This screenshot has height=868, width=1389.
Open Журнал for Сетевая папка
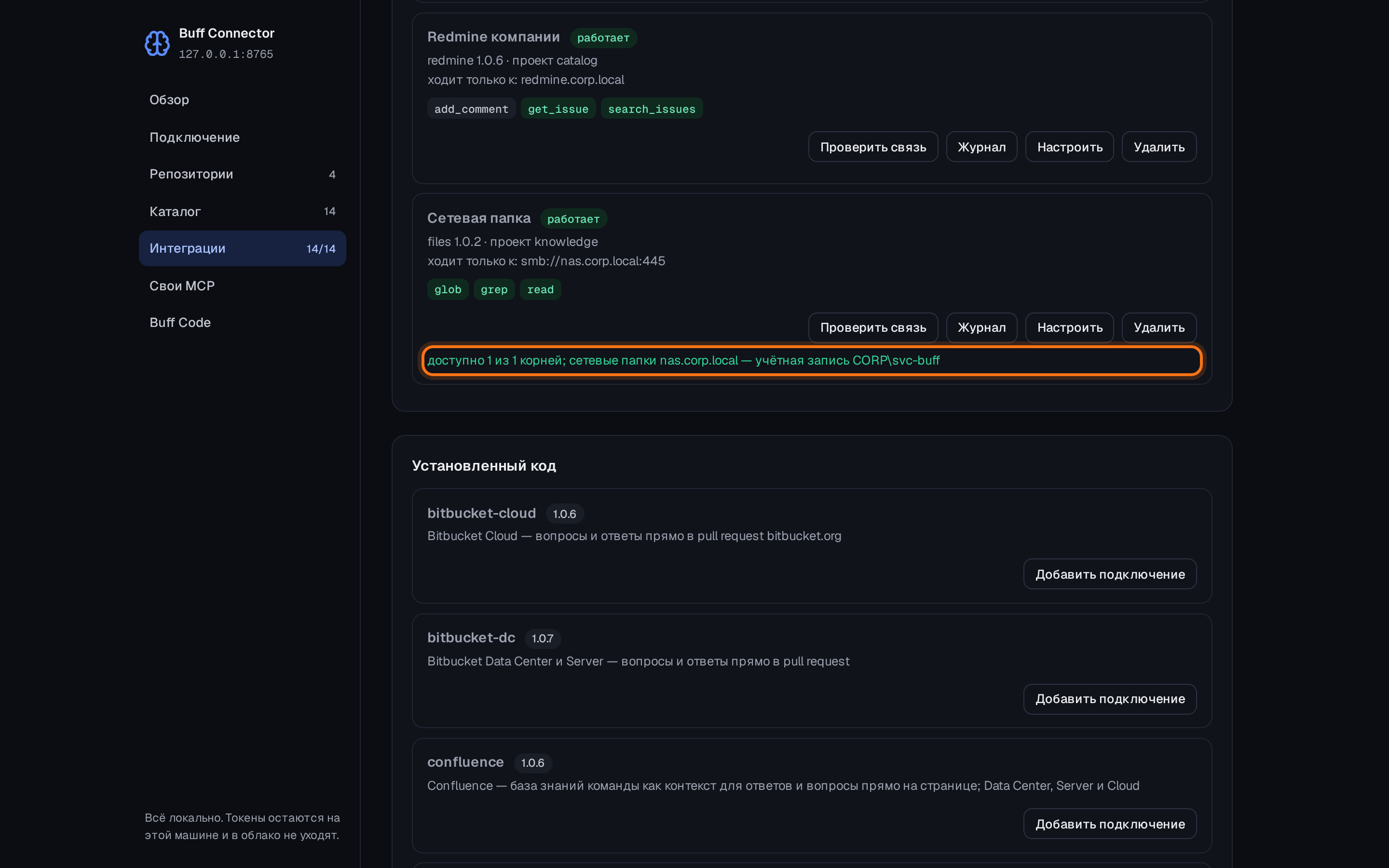click(x=981, y=328)
